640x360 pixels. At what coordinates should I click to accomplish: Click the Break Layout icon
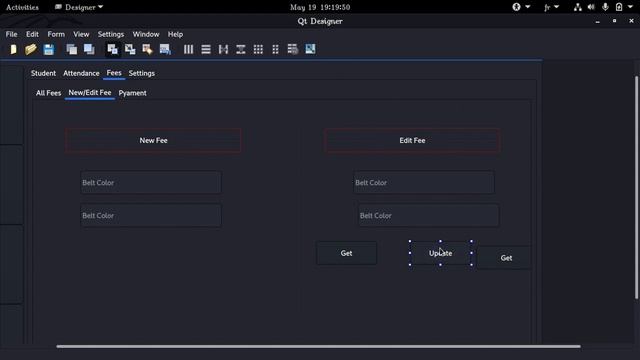pyautogui.click(x=293, y=49)
